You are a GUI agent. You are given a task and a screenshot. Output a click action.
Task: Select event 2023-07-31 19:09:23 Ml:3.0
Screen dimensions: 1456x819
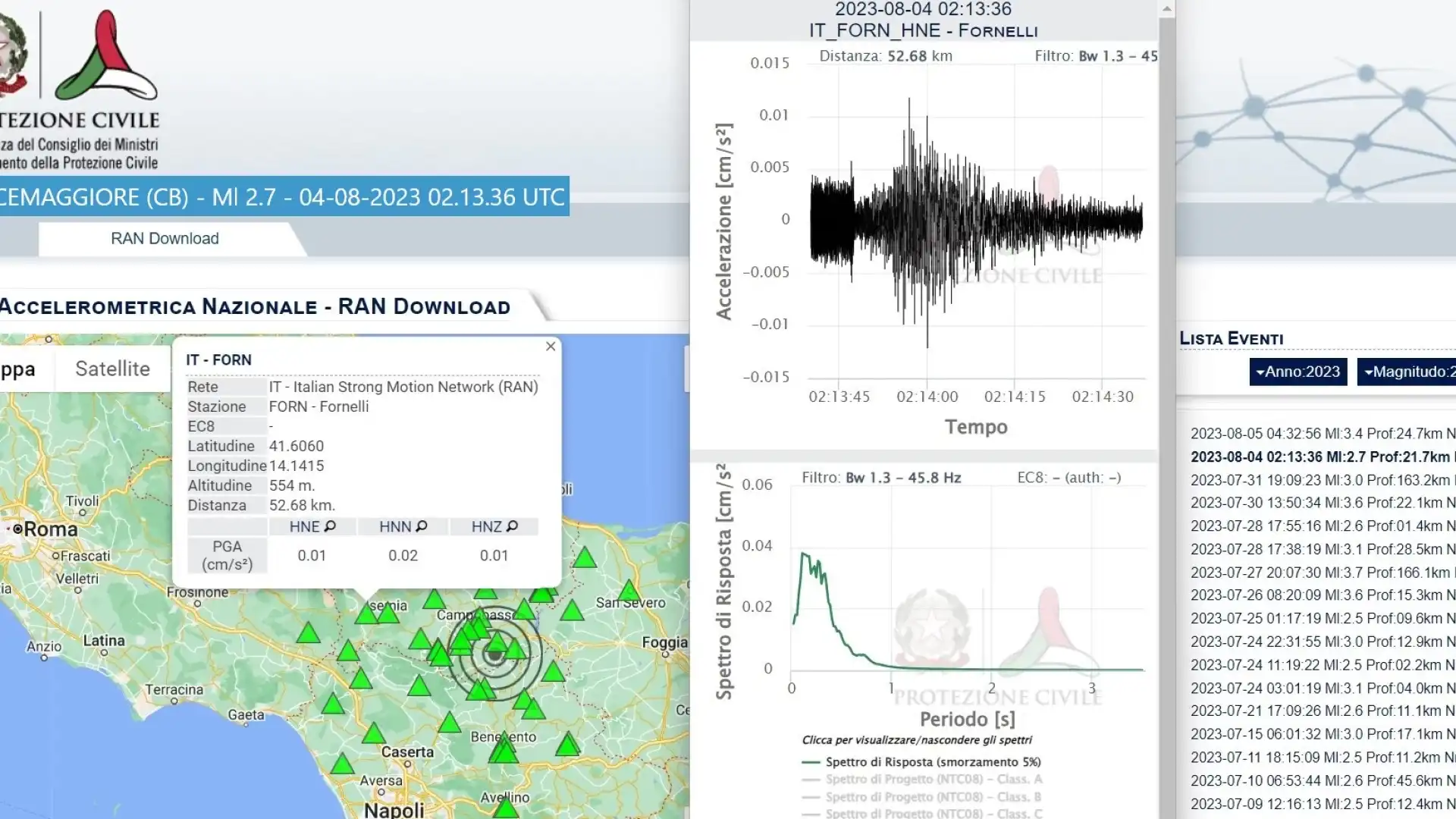click(1323, 480)
